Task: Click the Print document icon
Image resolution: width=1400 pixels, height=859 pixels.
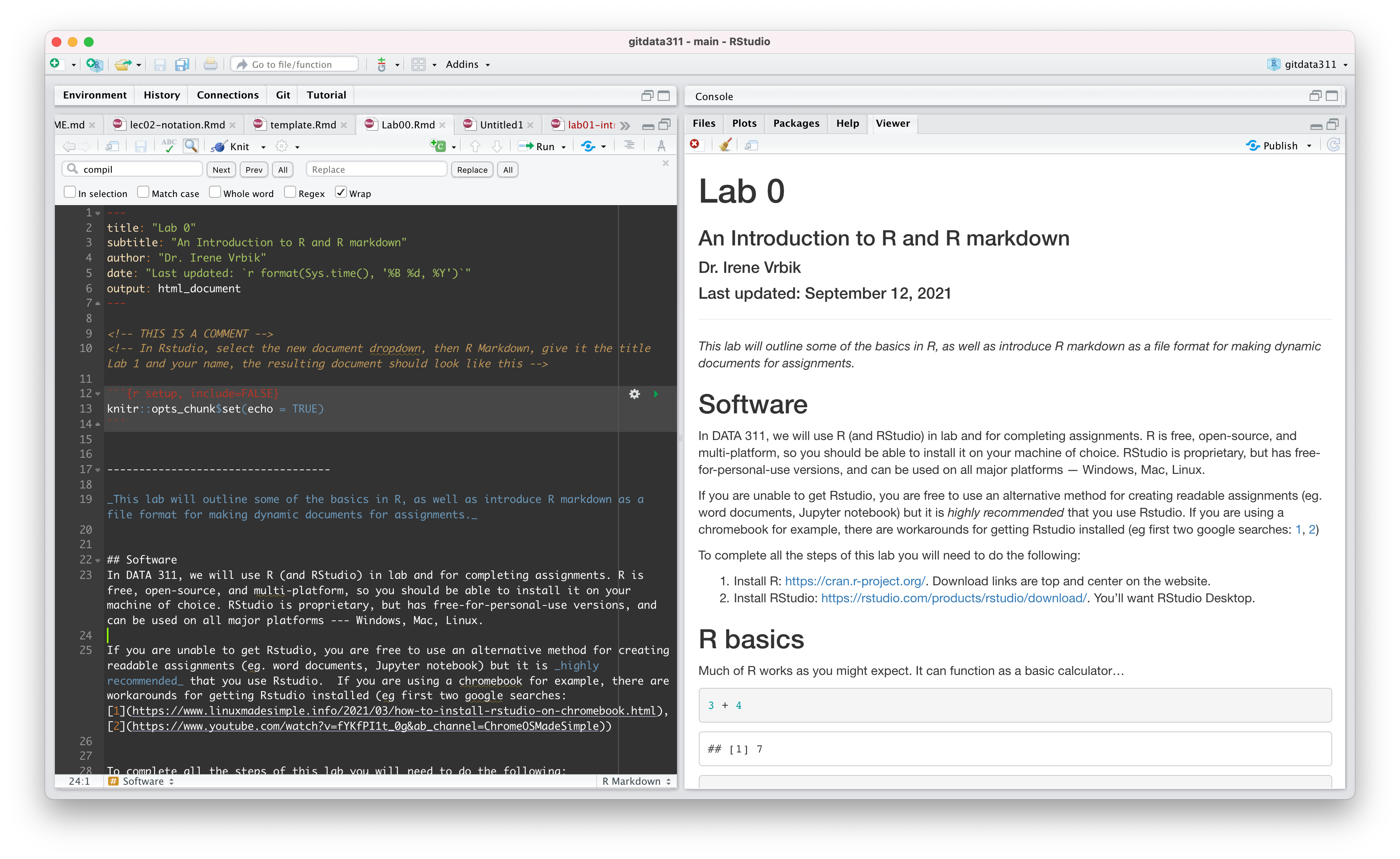Action: pyautogui.click(x=210, y=64)
